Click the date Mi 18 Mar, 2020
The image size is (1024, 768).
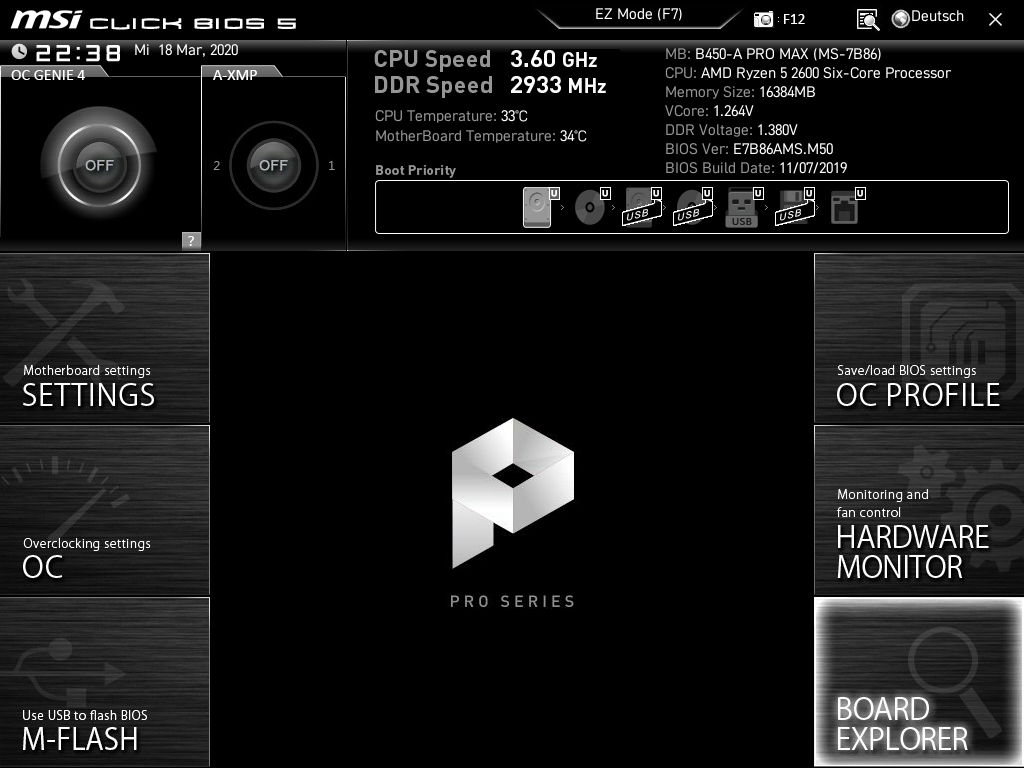(x=186, y=50)
